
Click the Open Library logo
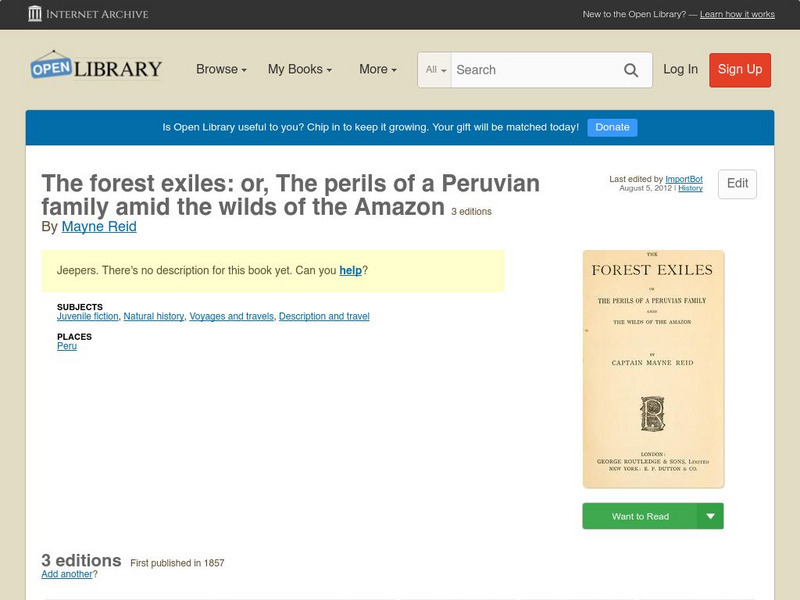point(96,68)
